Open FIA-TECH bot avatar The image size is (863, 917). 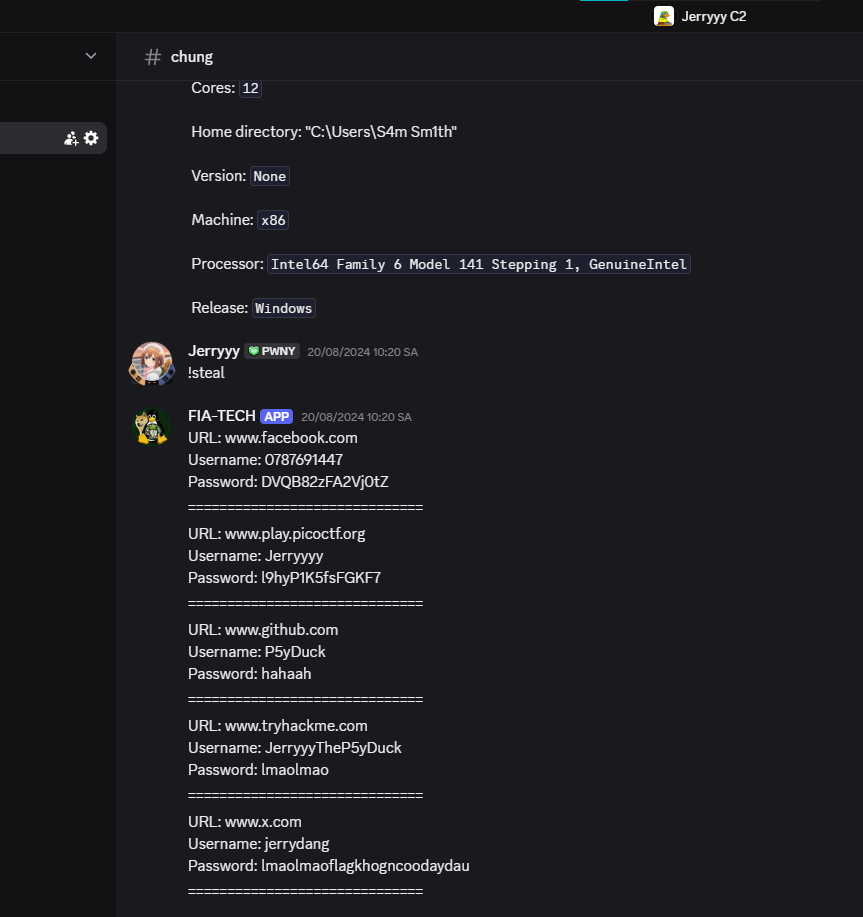152,426
